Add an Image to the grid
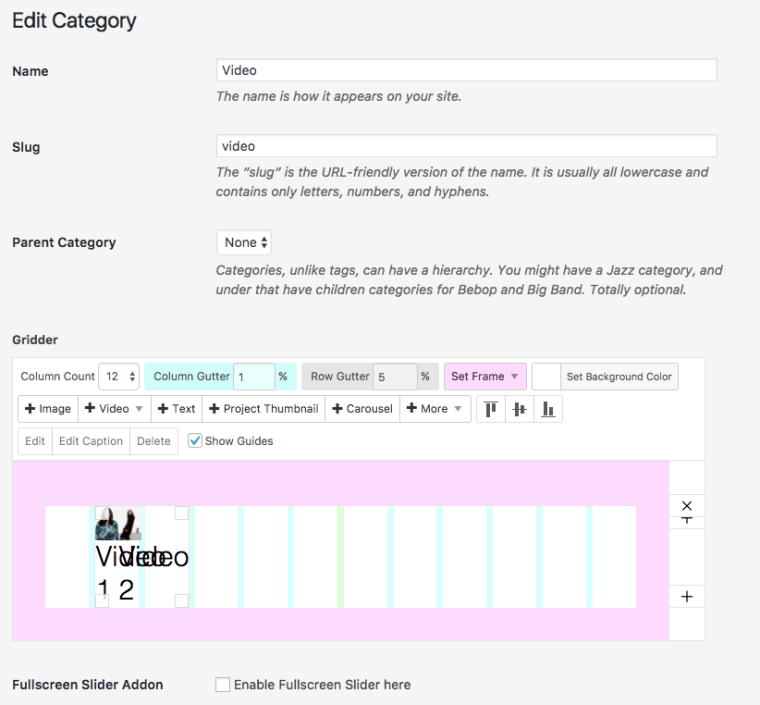The width and height of the screenshot is (760, 705). (x=48, y=409)
